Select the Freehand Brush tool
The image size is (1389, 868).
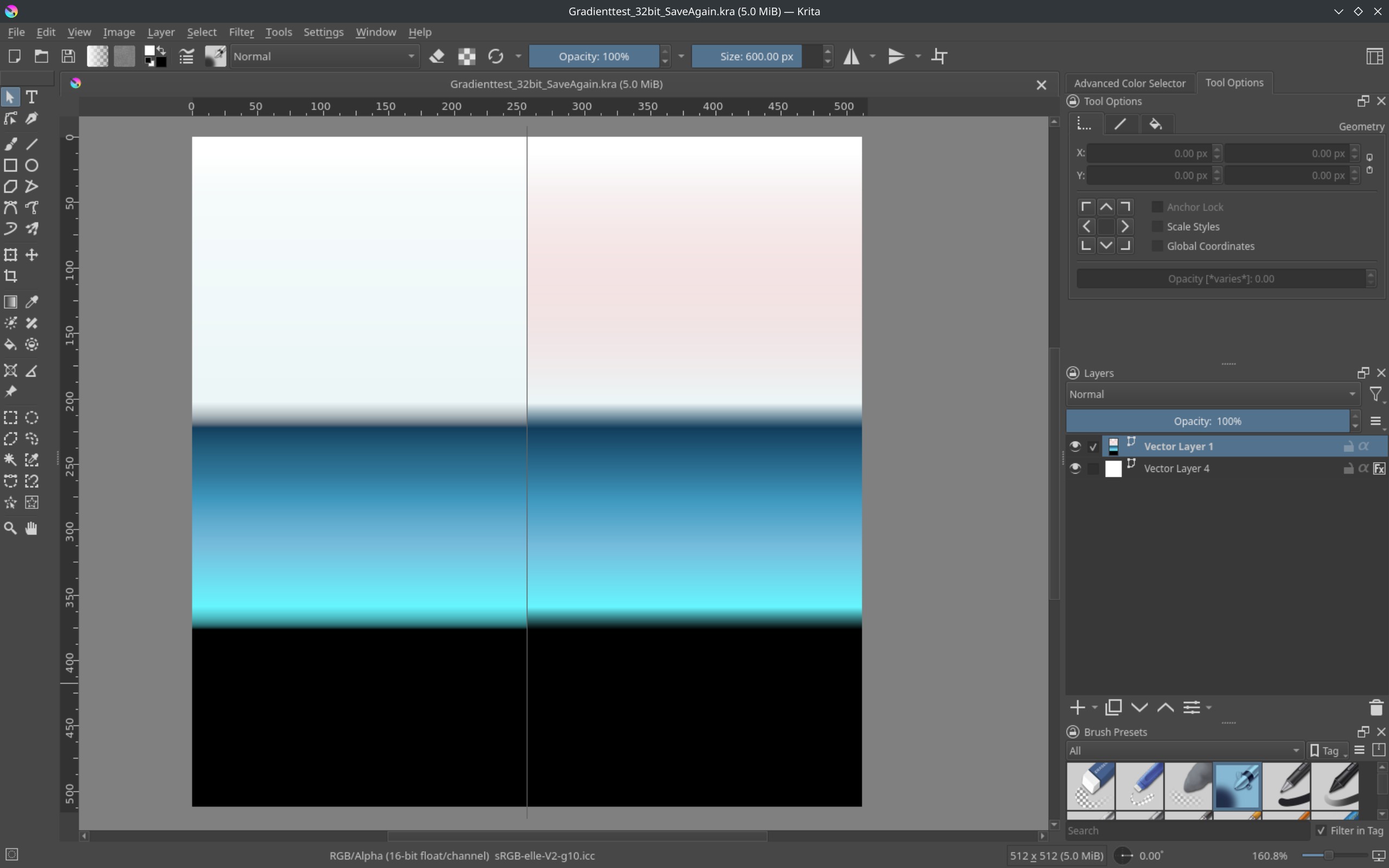click(x=11, y=144)
